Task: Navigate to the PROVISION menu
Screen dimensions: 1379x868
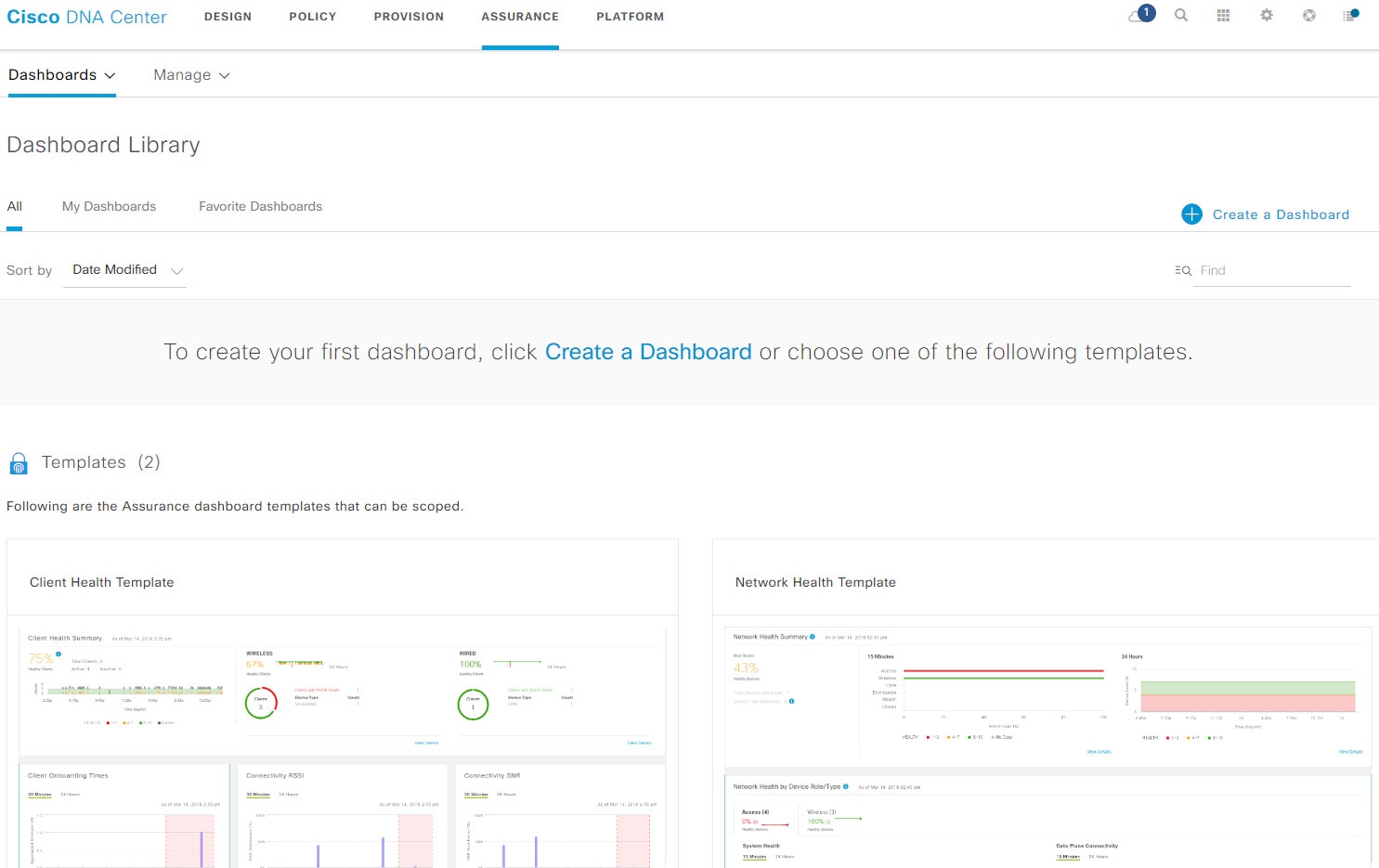Action: pos(409,16)
